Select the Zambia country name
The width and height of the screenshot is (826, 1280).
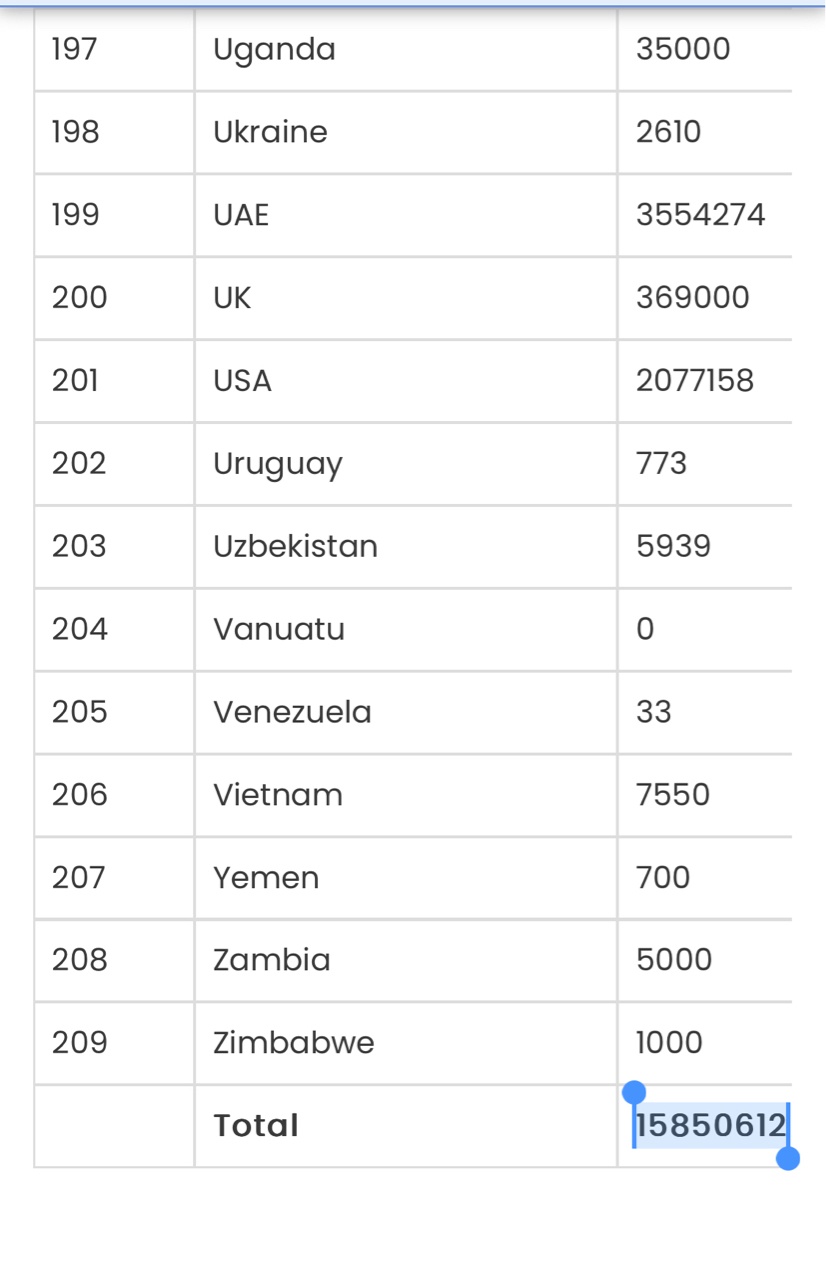(271, 960)
